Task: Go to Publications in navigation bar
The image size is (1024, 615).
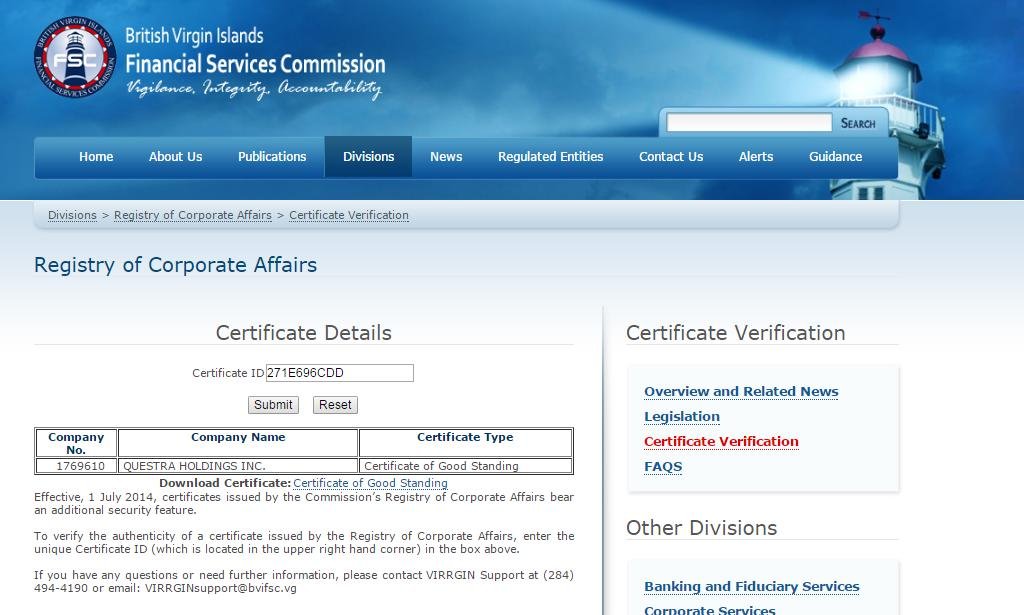Action: (x=272, y=157)
